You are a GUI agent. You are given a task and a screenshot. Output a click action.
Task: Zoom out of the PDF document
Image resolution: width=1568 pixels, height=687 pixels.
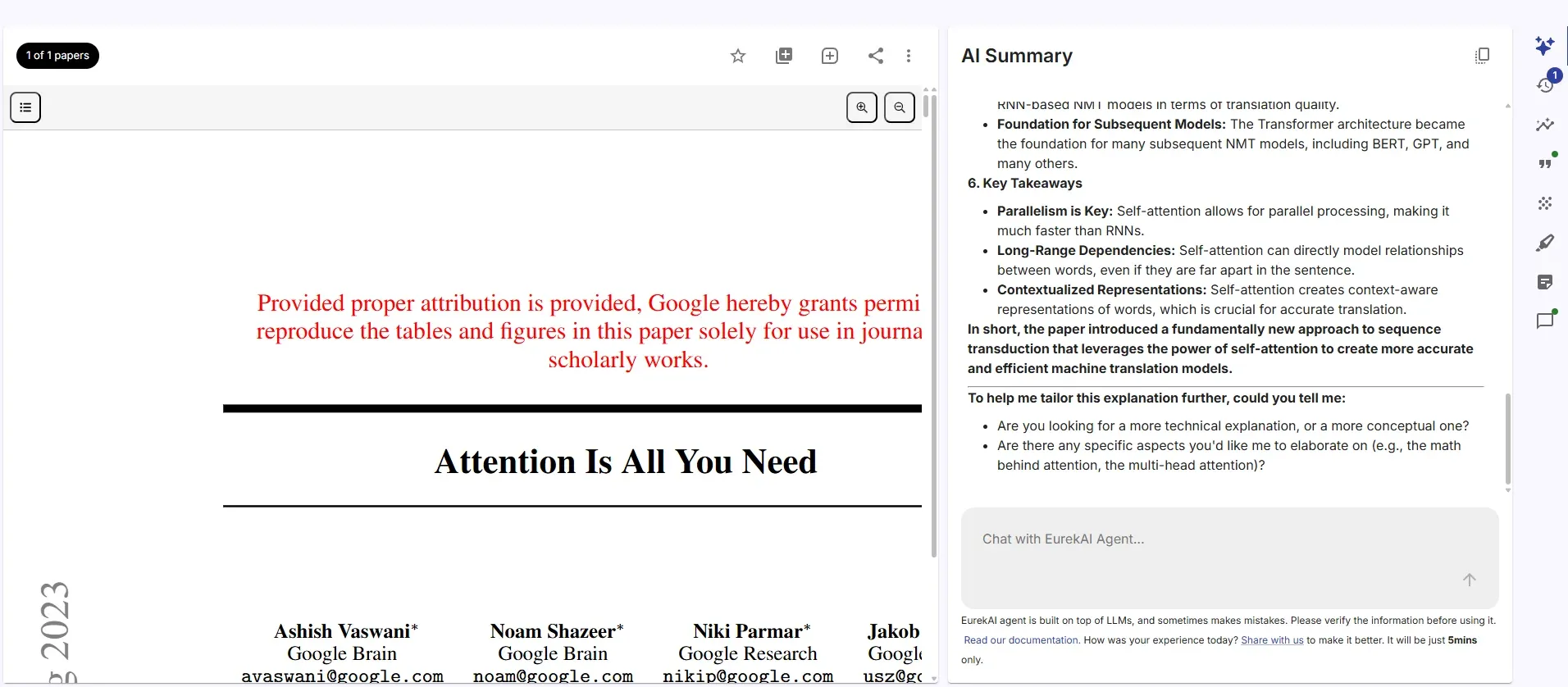pyautogui.click(x=900, y=107)
